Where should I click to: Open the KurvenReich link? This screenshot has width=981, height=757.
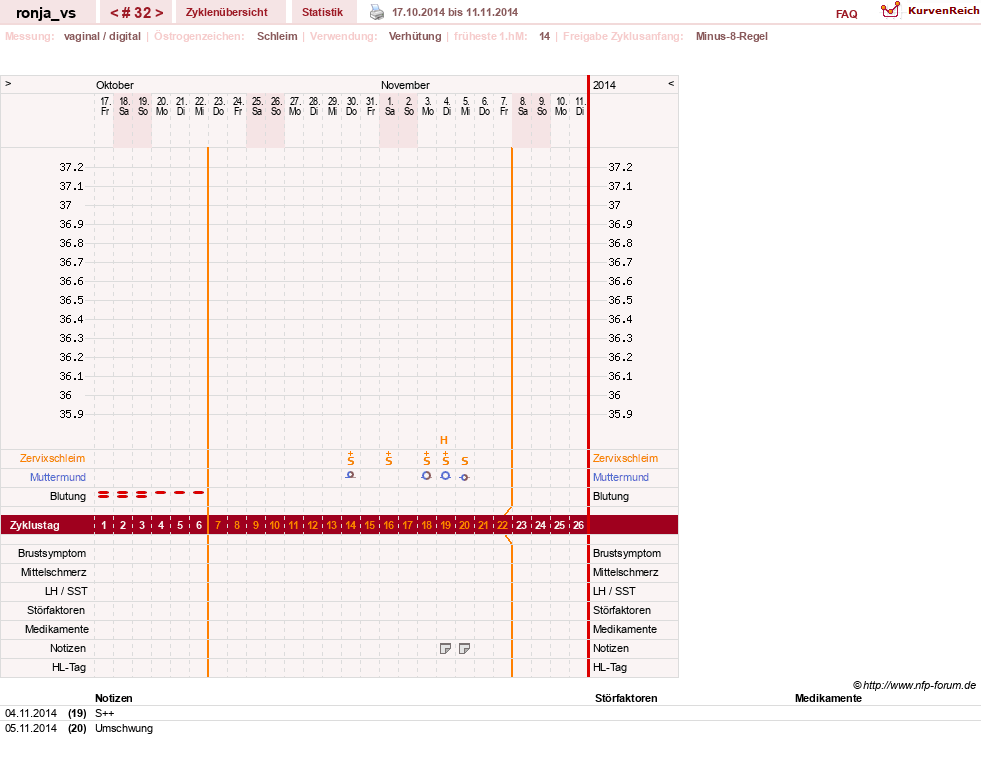(x=943, y=11)
